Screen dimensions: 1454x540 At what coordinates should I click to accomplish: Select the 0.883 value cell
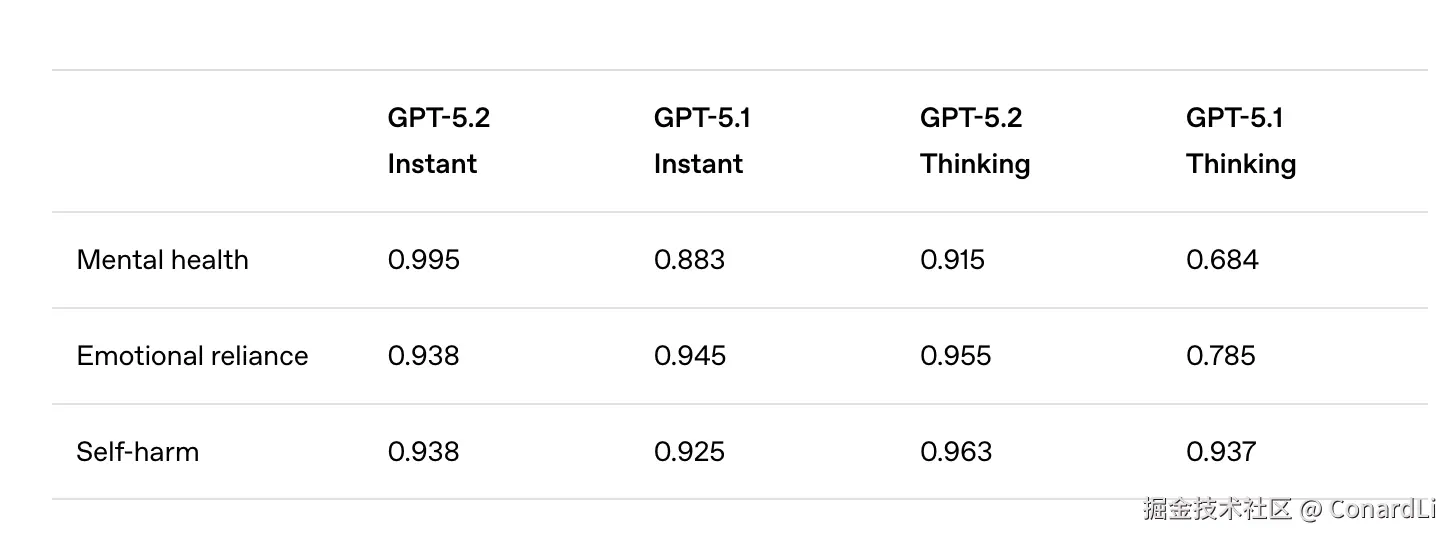pos(689,260)
